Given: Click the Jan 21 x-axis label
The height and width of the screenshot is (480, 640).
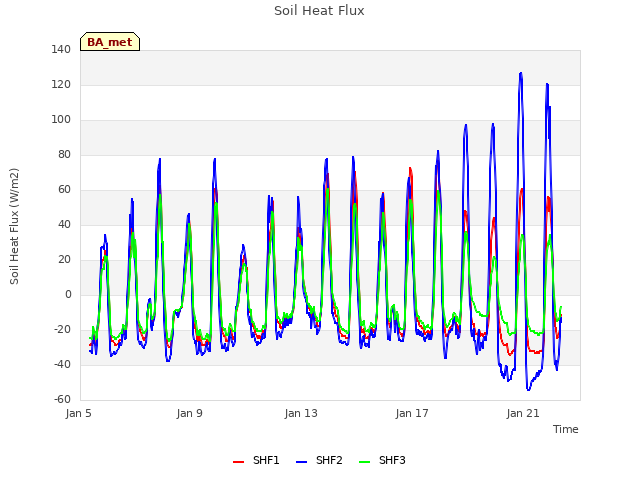Looking at the screenshot, I should 523,413.
